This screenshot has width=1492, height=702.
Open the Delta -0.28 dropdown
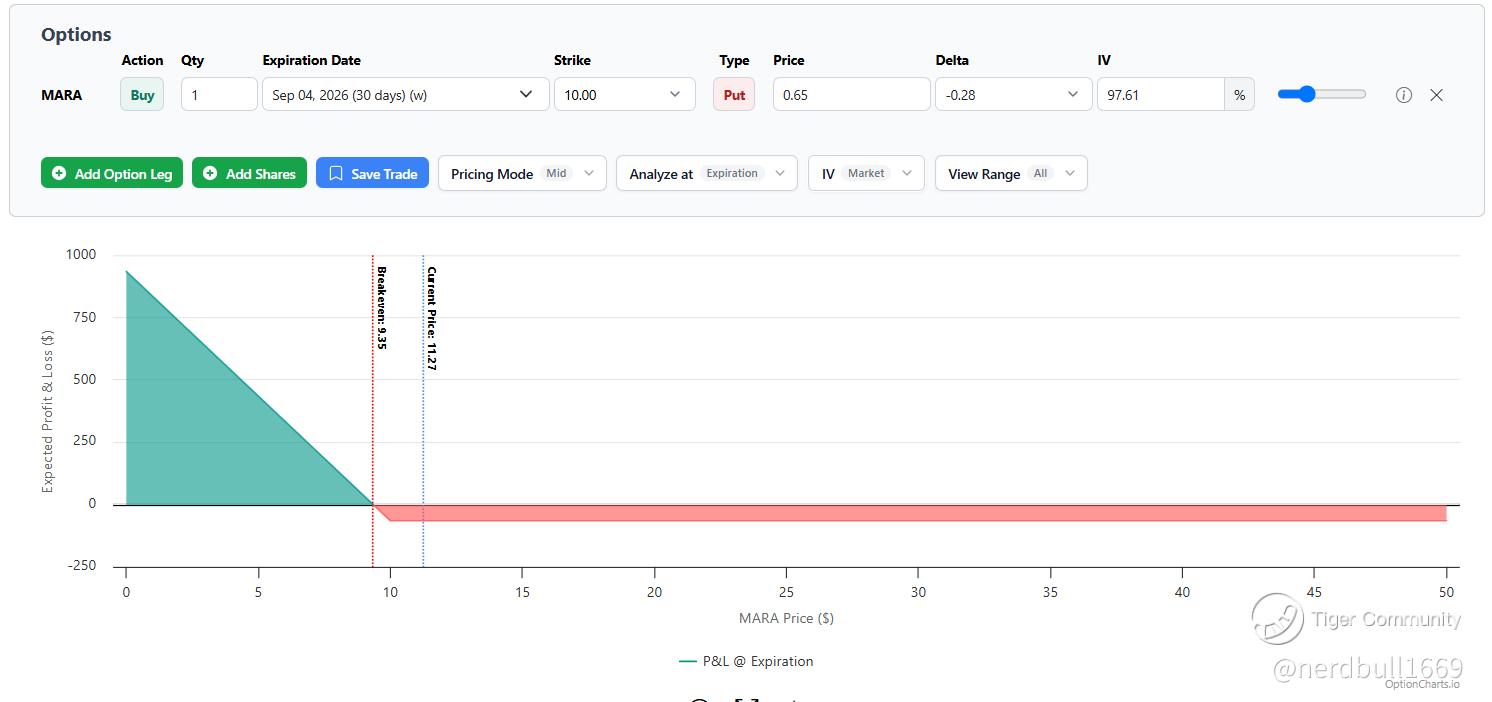click(1013, 95)
